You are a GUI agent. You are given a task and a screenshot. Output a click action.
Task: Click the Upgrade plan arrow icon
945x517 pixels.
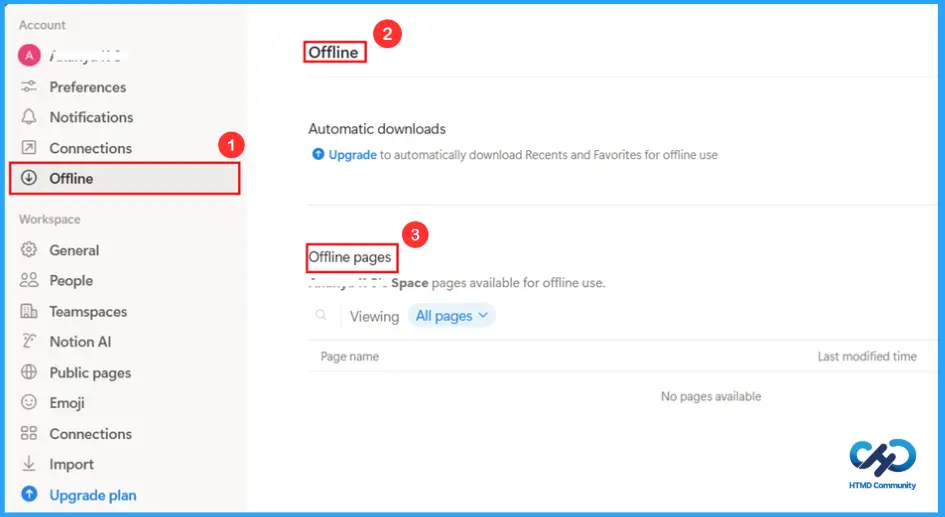pyautogui.click(x=29, y=494)
